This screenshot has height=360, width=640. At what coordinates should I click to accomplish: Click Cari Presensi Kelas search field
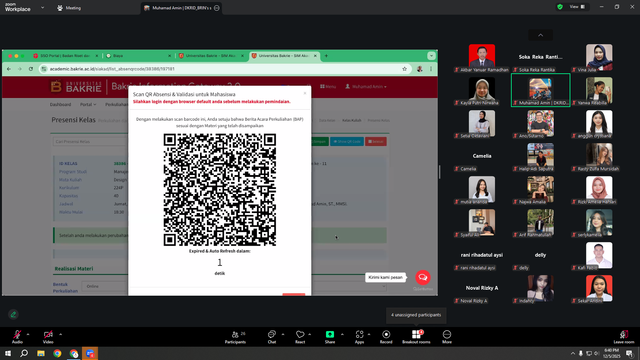pyautogui.click(x=90, y=142)
